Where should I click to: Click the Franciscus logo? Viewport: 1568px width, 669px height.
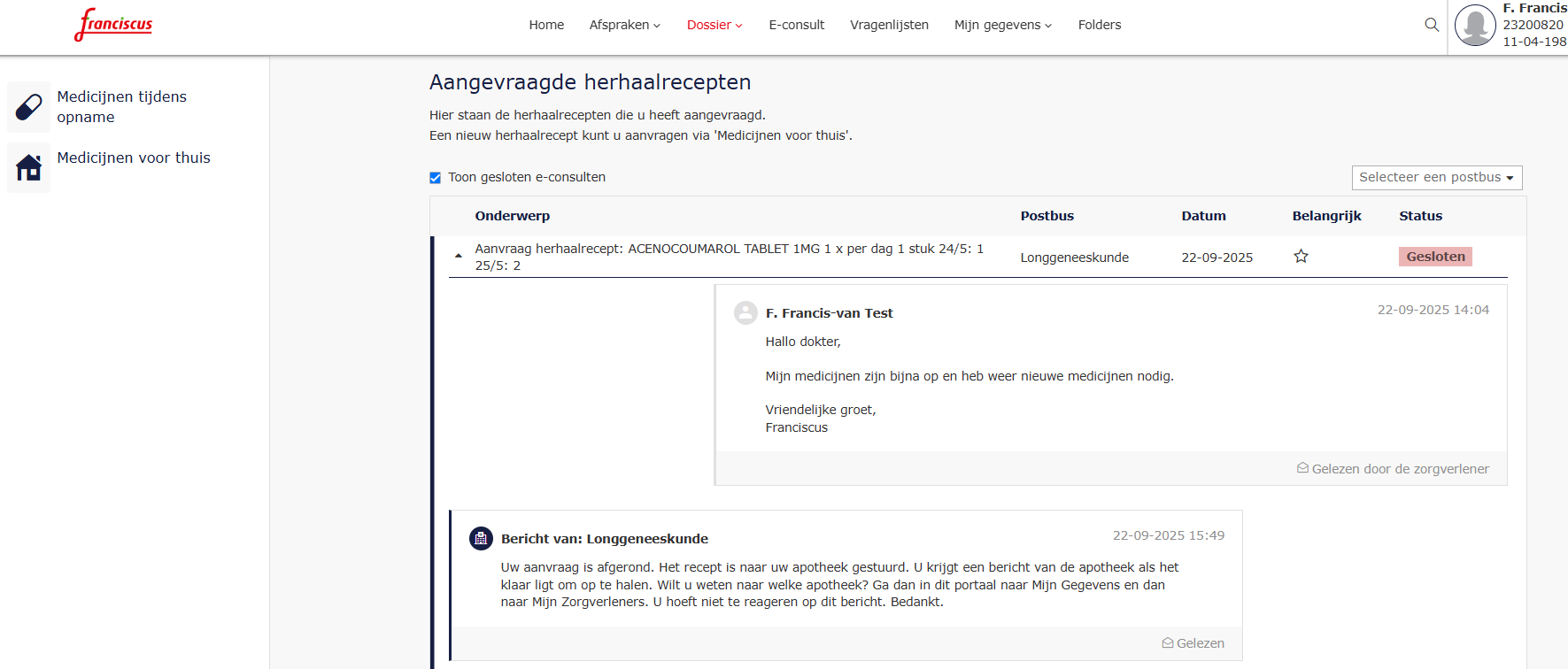(x=113, y=25)
